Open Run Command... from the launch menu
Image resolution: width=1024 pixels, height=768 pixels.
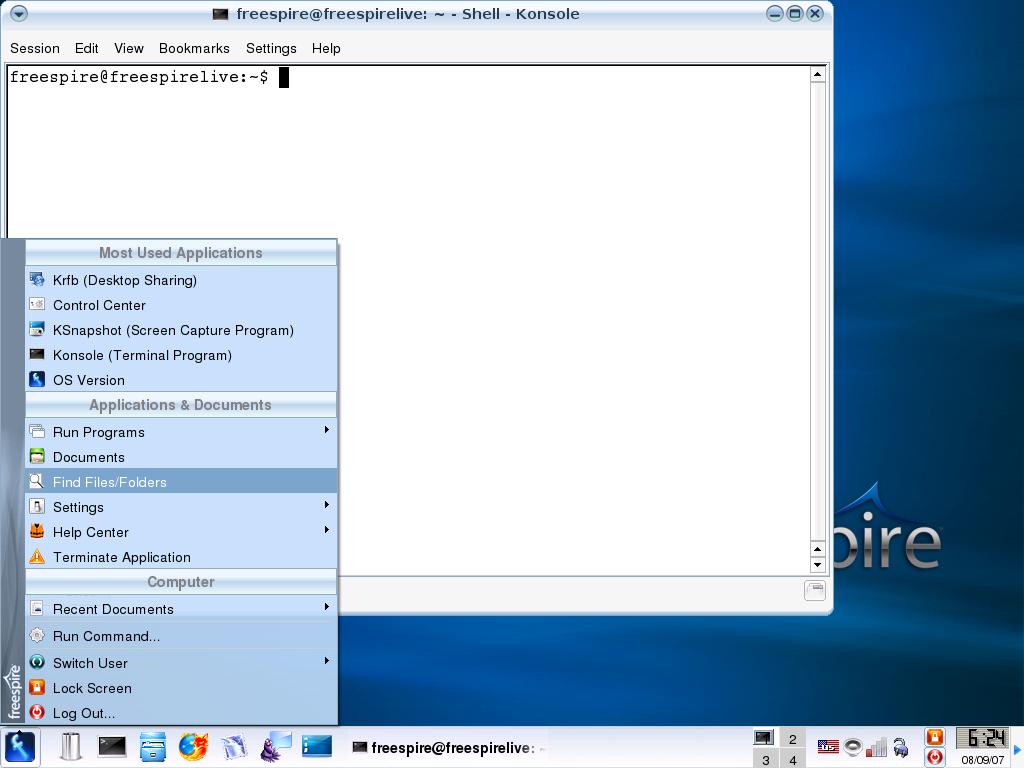[181, 635]
